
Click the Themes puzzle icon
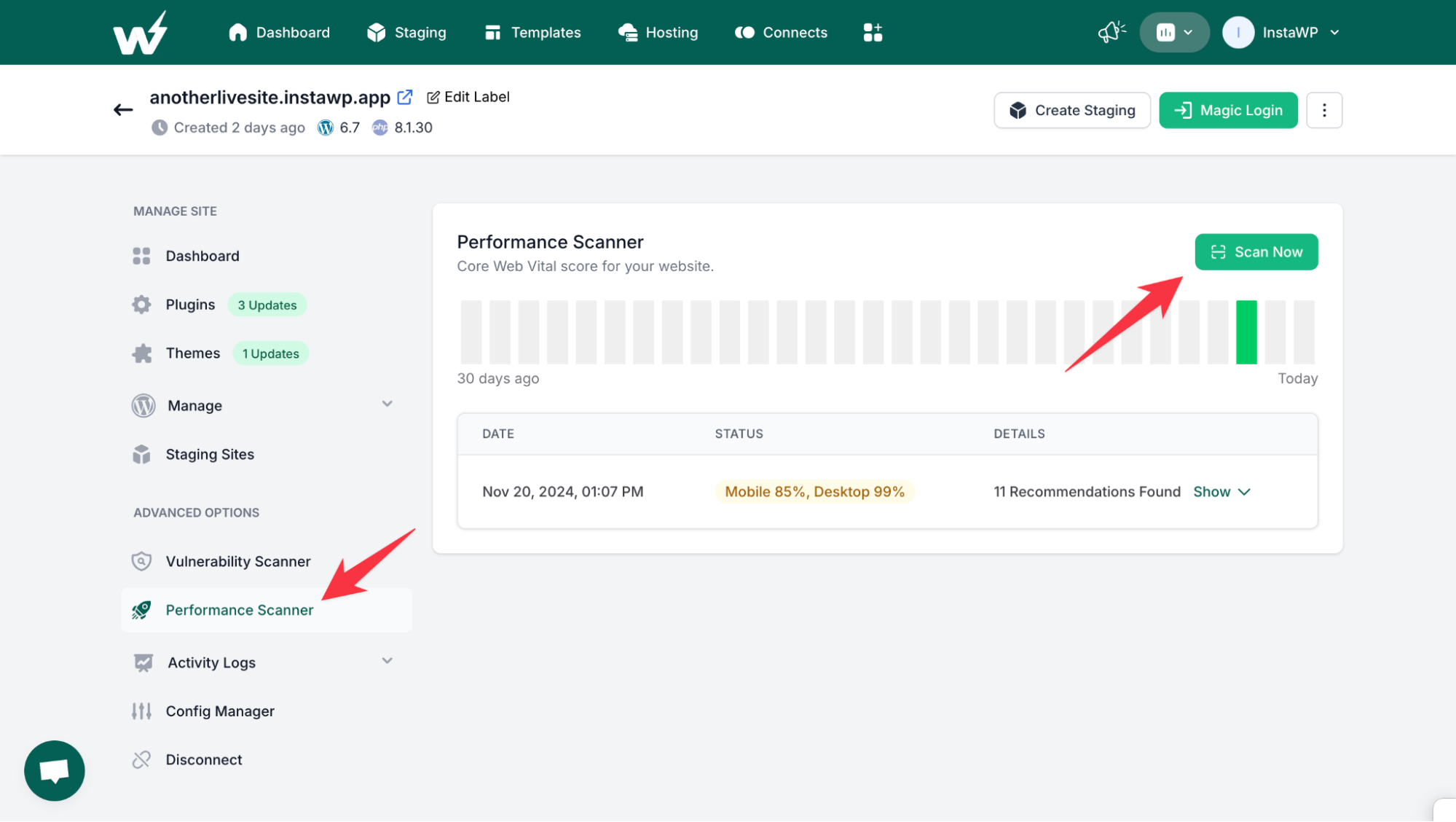141,353
